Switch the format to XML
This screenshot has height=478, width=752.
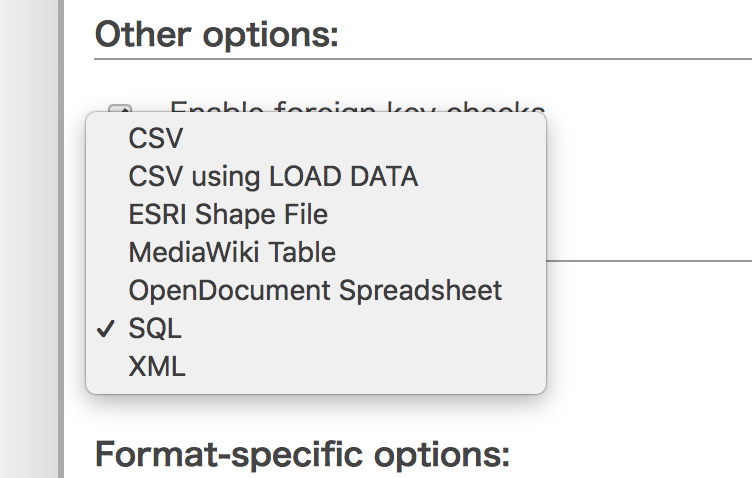(316, 366)
